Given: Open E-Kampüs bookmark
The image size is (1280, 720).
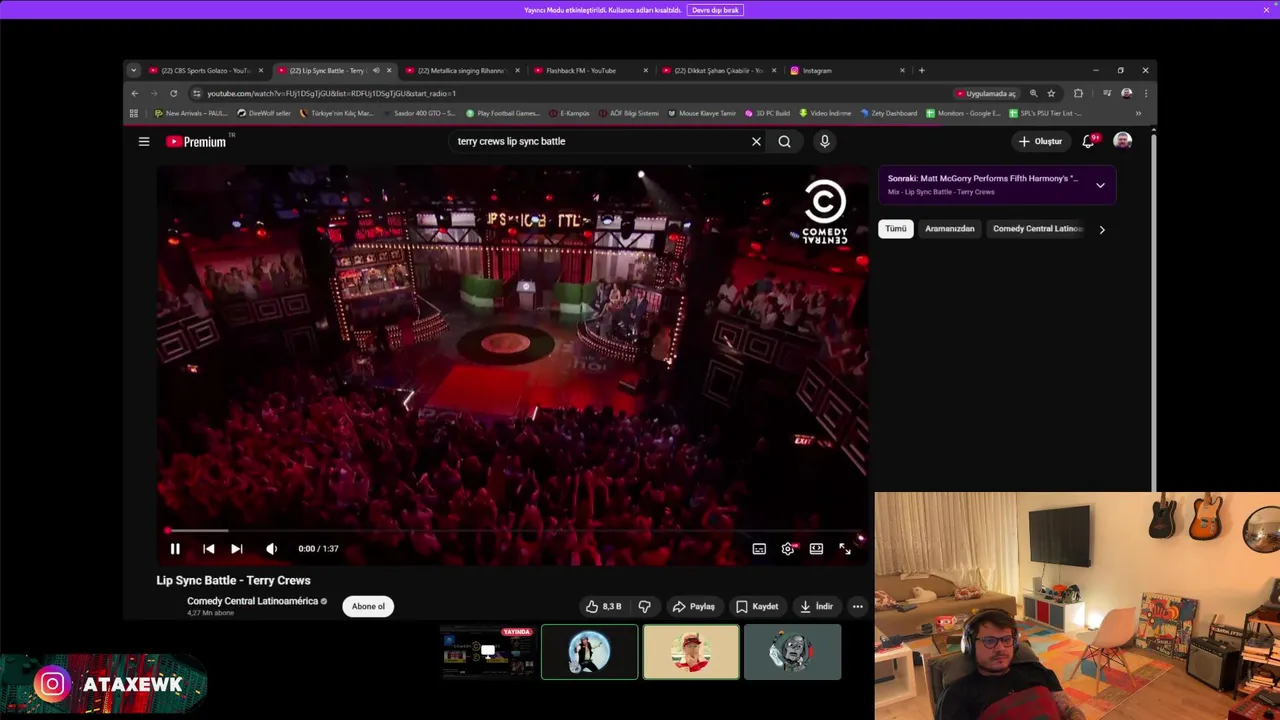Looking at the screenshot, I should 569,114.
